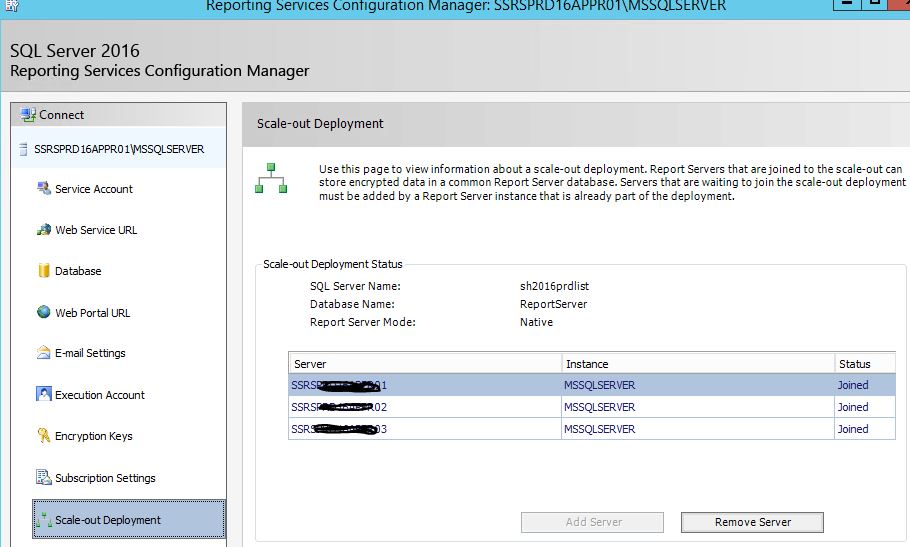Sort by the Instance column header
910x547 pixels.
[x=698, y=364]
